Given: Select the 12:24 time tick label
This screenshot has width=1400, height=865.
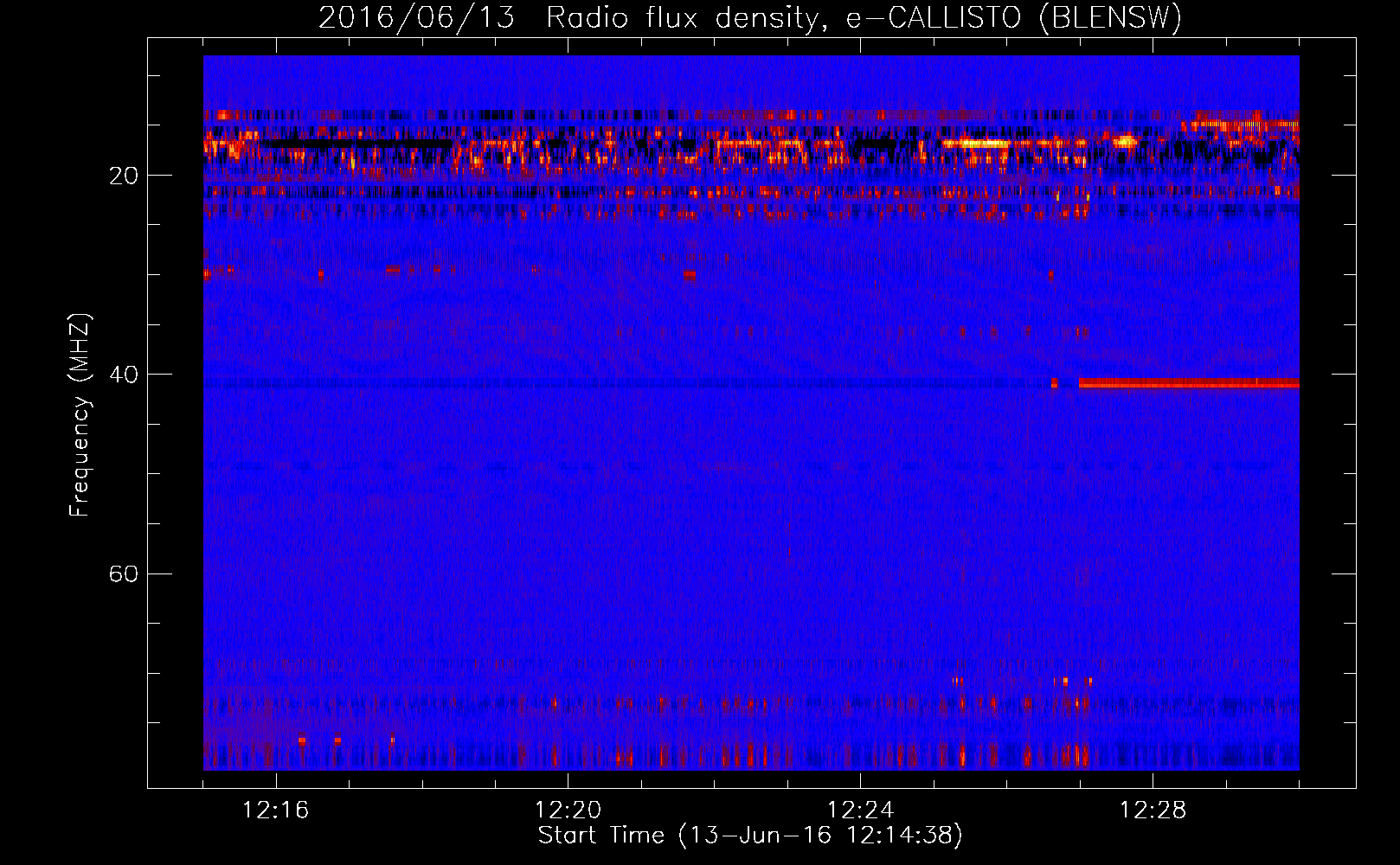Looking at the screenshot, I should tap(860, 810).
